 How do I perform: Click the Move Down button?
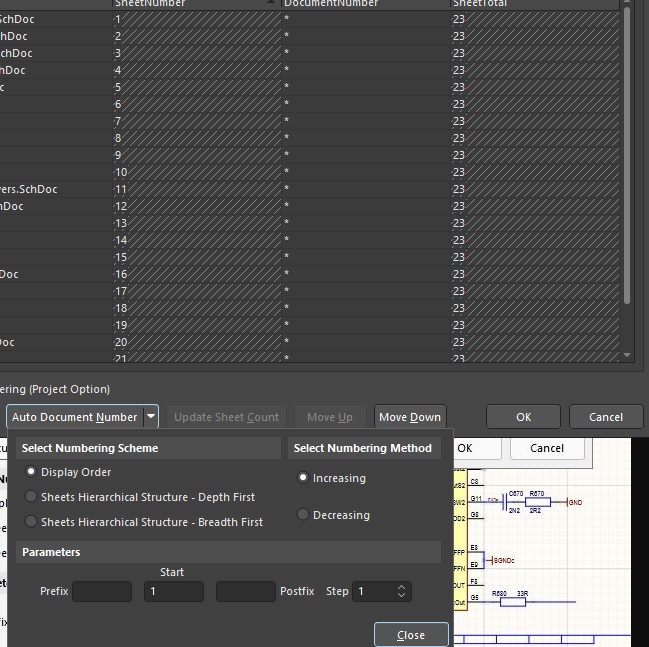point(410,417)
